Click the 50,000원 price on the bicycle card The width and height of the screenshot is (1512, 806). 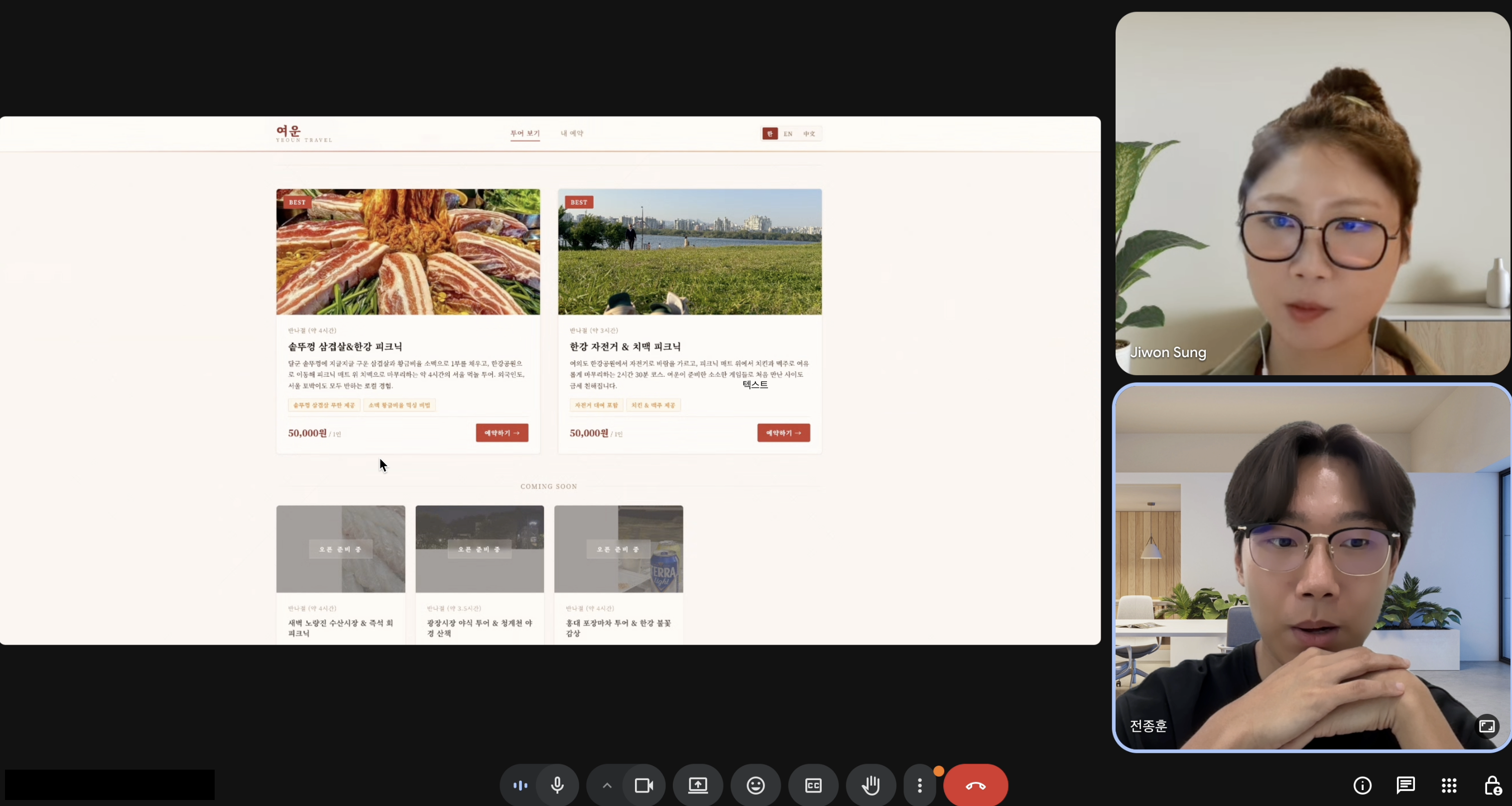589,433
